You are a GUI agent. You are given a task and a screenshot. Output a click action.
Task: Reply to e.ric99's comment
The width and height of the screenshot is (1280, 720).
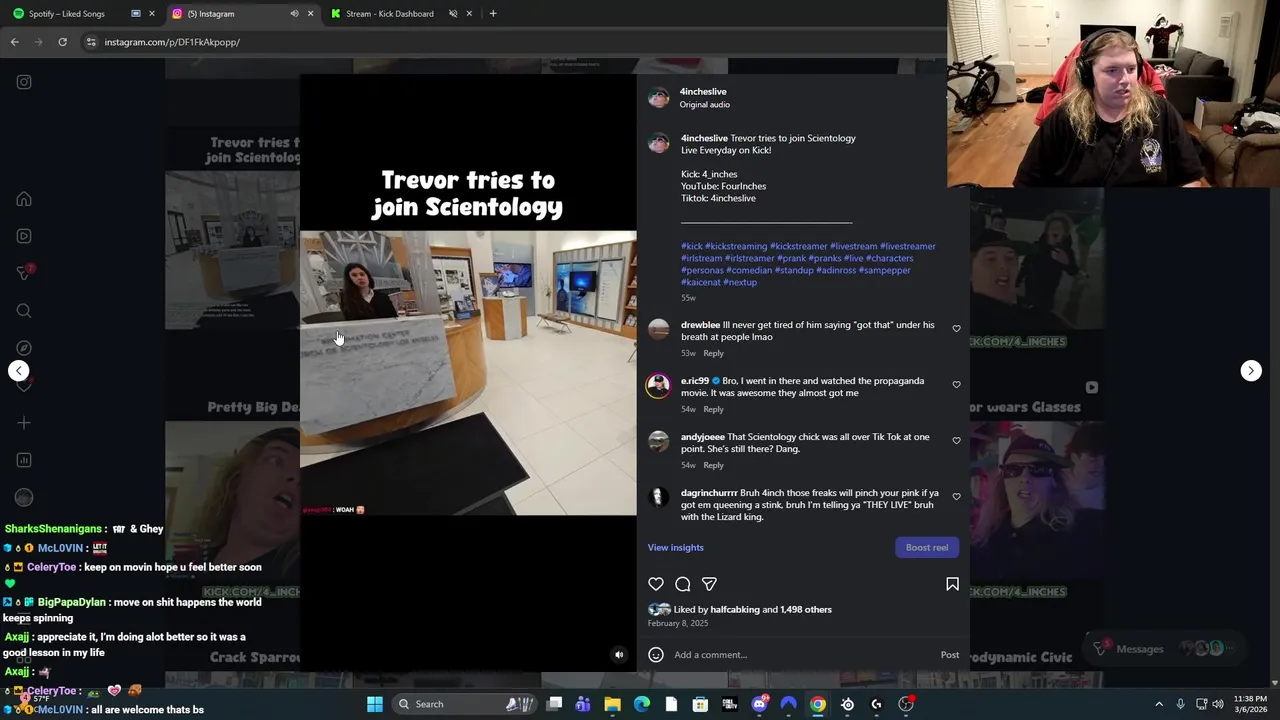(713, 409)
